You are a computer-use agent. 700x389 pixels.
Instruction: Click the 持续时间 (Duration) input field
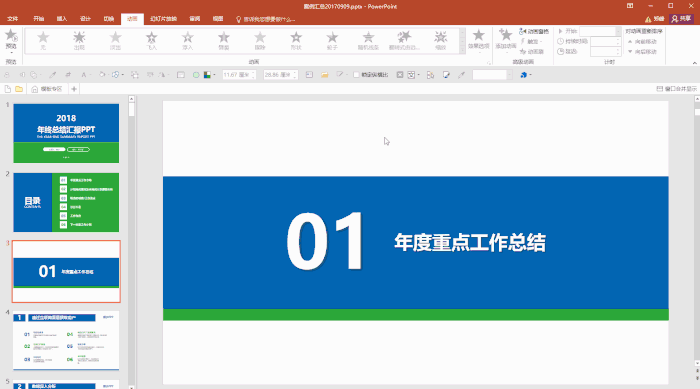tap(605, 42)
